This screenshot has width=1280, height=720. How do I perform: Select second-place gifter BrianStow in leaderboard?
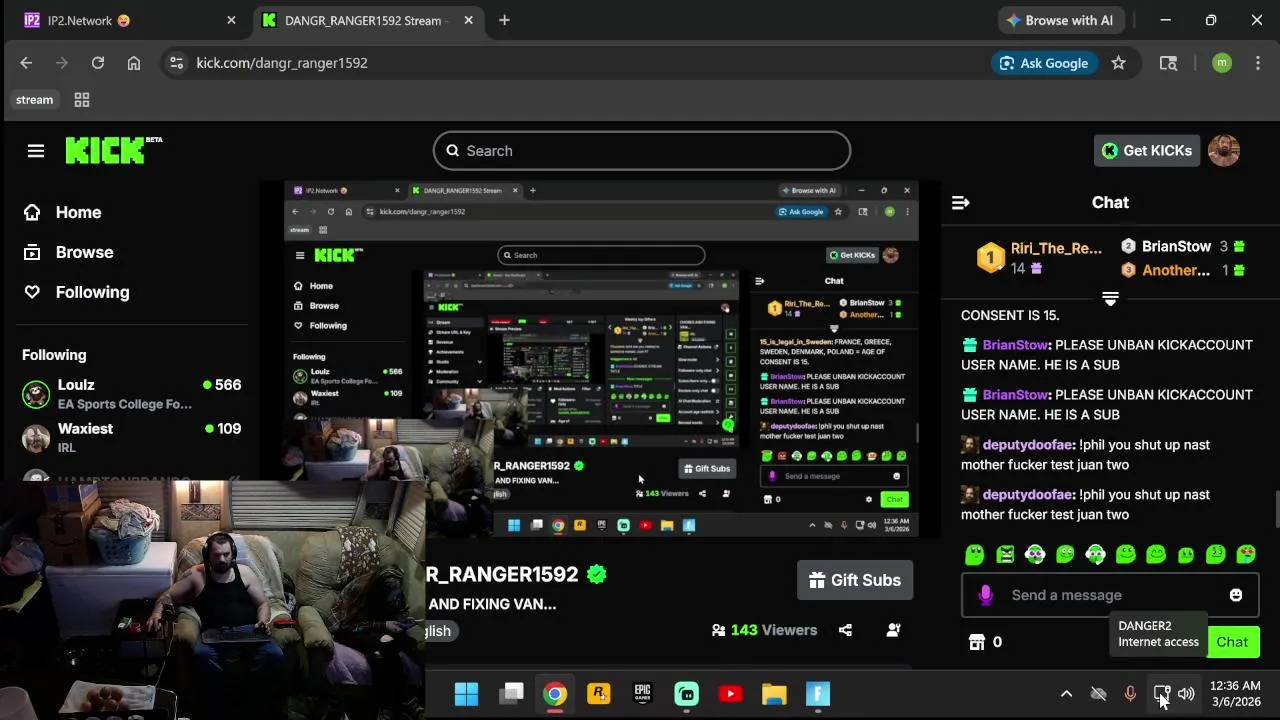1182,246
